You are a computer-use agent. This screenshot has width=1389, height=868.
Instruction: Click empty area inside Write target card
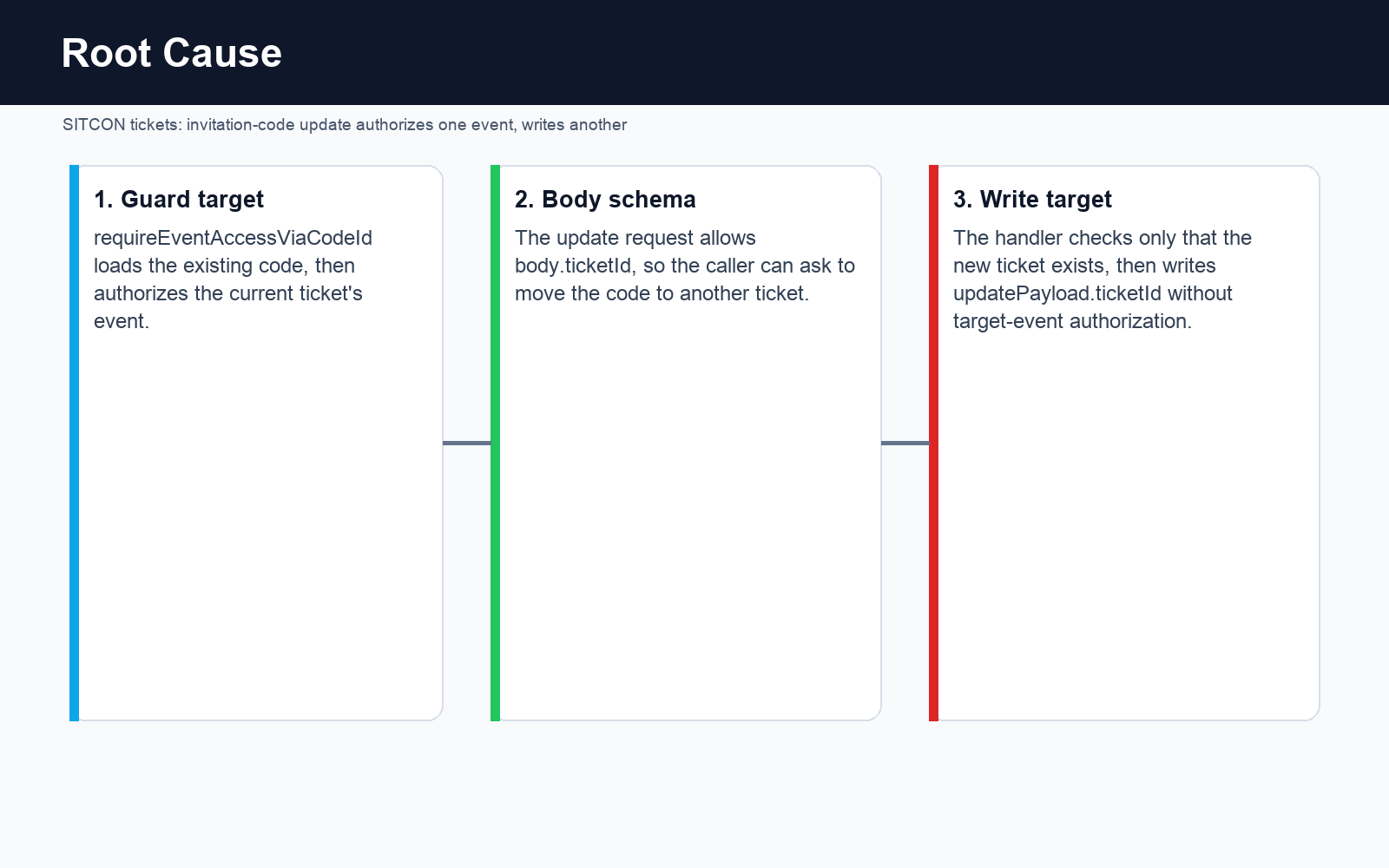pyautogui.click(x=1129, y=521)
